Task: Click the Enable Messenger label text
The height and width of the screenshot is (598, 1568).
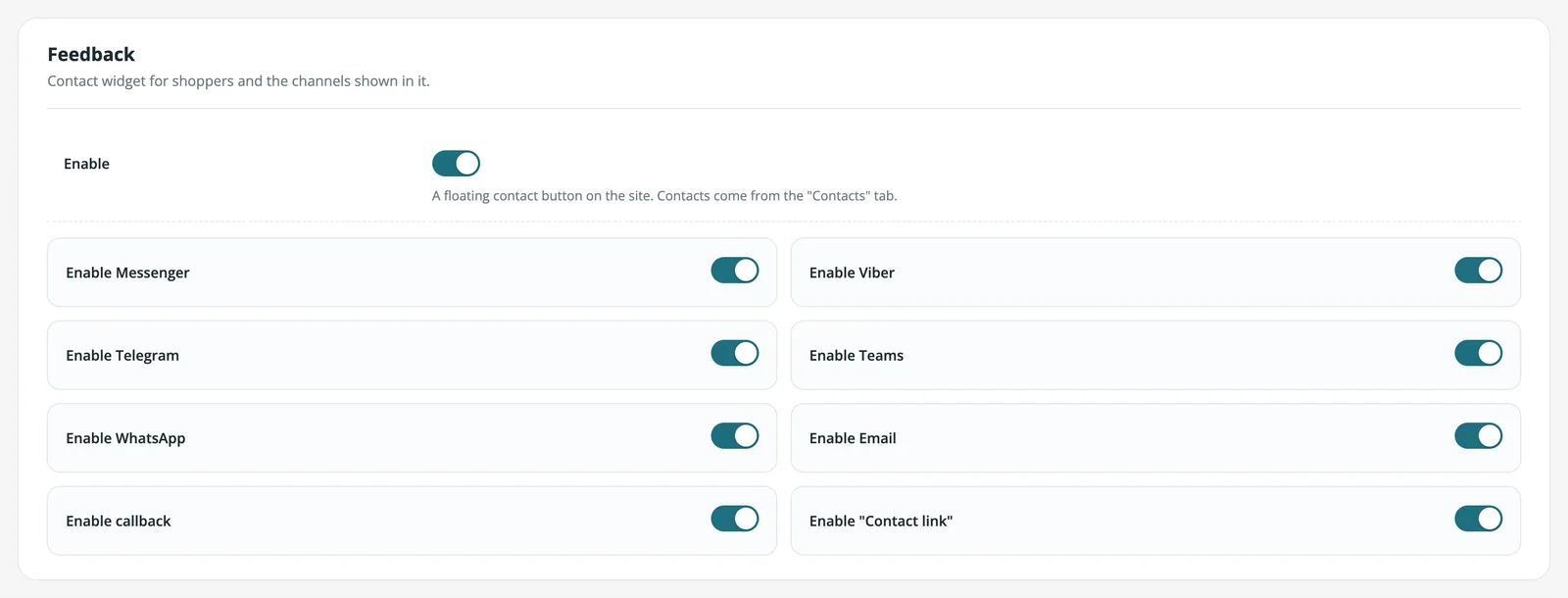Action: point(127,273)
